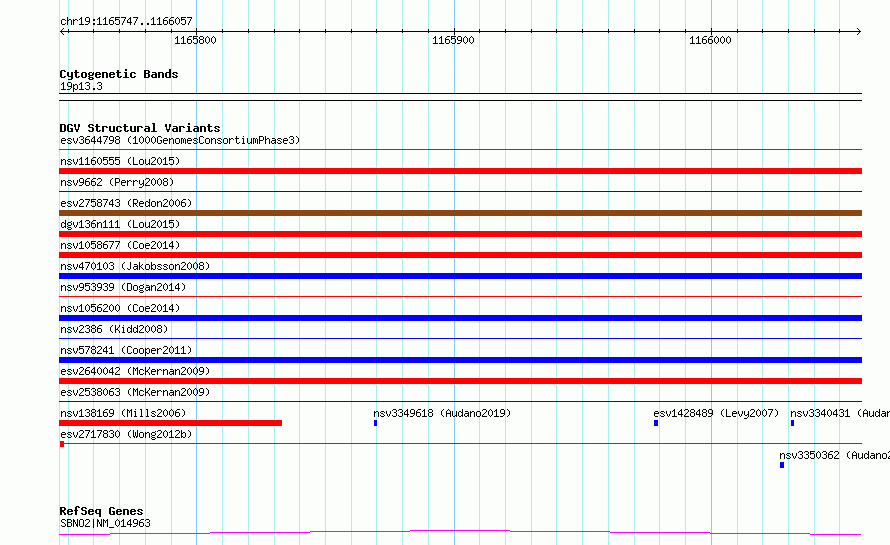Image resolution: width=890 pixels, height=545 pixels.
Task: Click the SBNO2|NM_014963 gene label
Action: coord(106,523)
